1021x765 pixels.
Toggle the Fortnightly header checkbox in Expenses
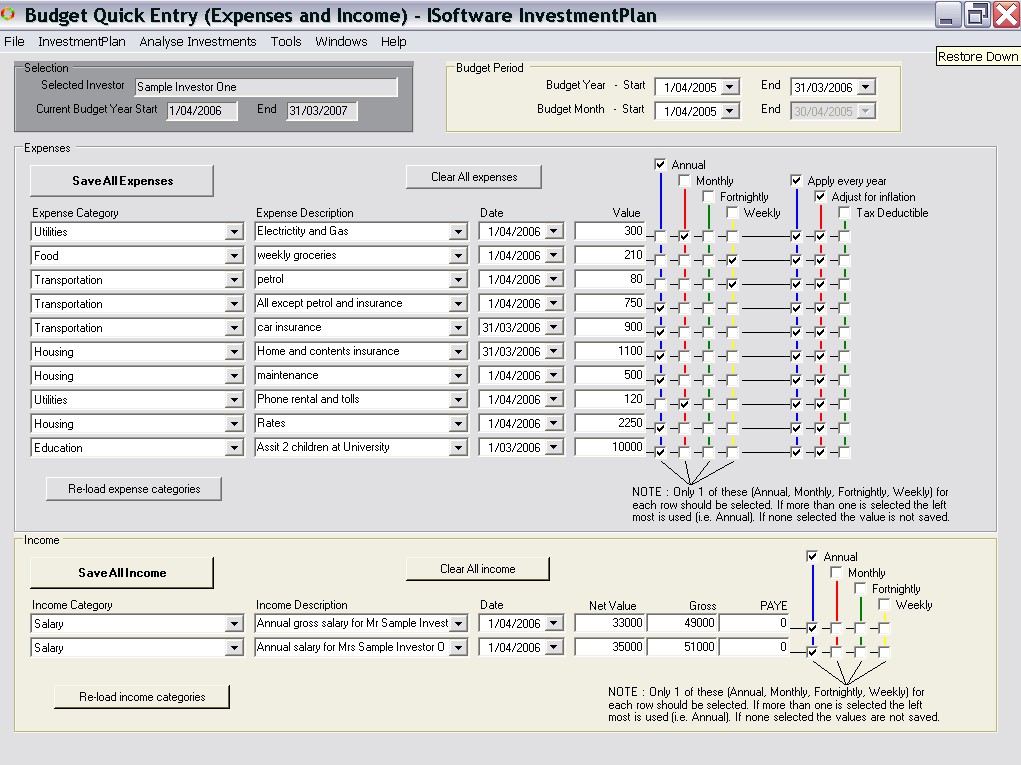click(x=708, y=196)
